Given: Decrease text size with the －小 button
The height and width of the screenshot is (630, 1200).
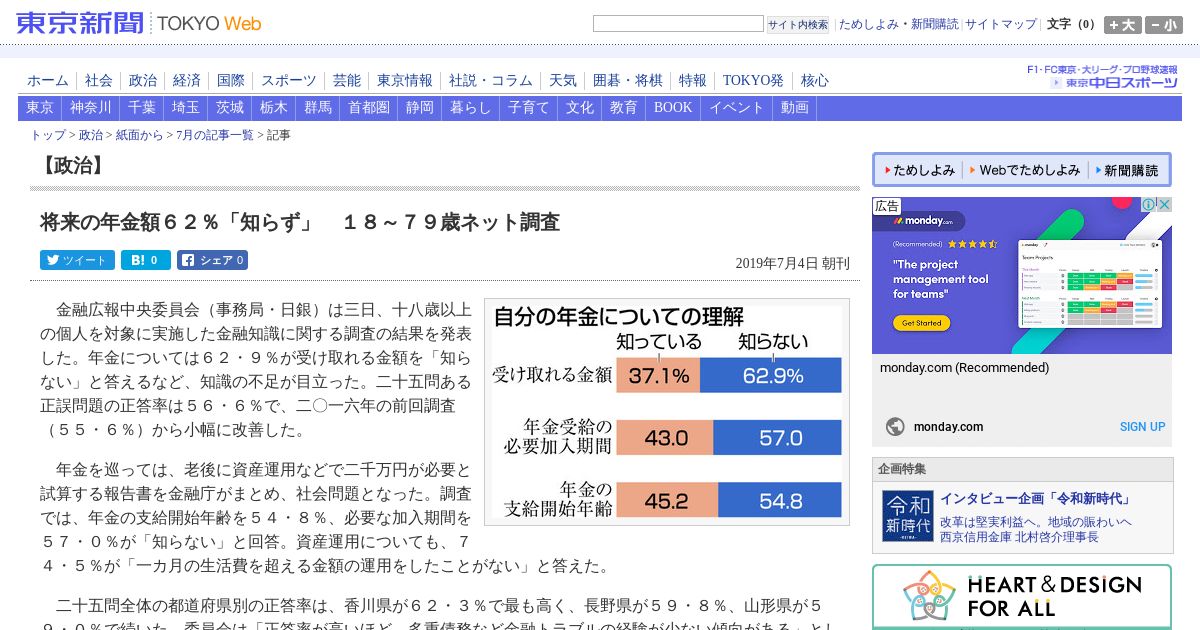Looking at the screenshot, I should [x=1164, y=25].
